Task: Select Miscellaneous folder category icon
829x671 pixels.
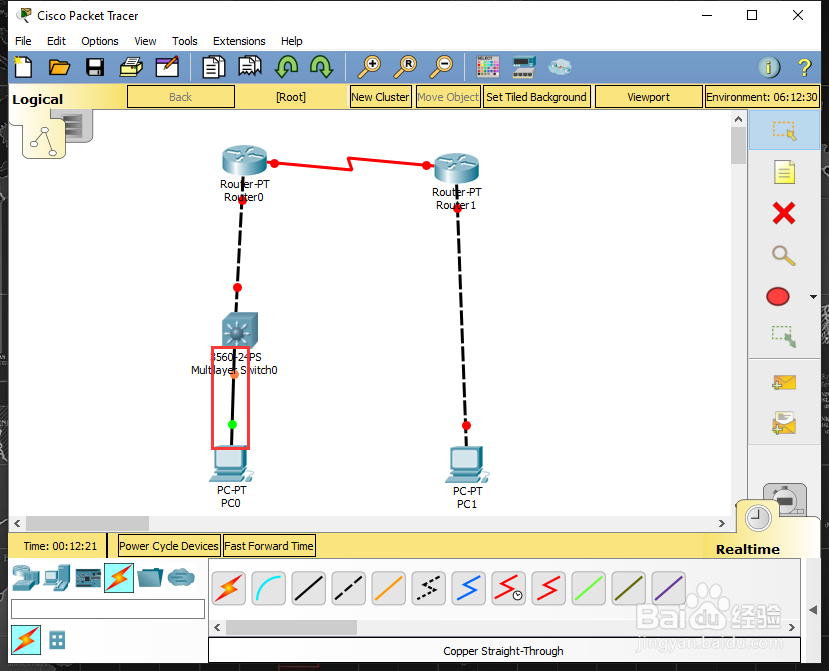Action: (x=150, y=577)
